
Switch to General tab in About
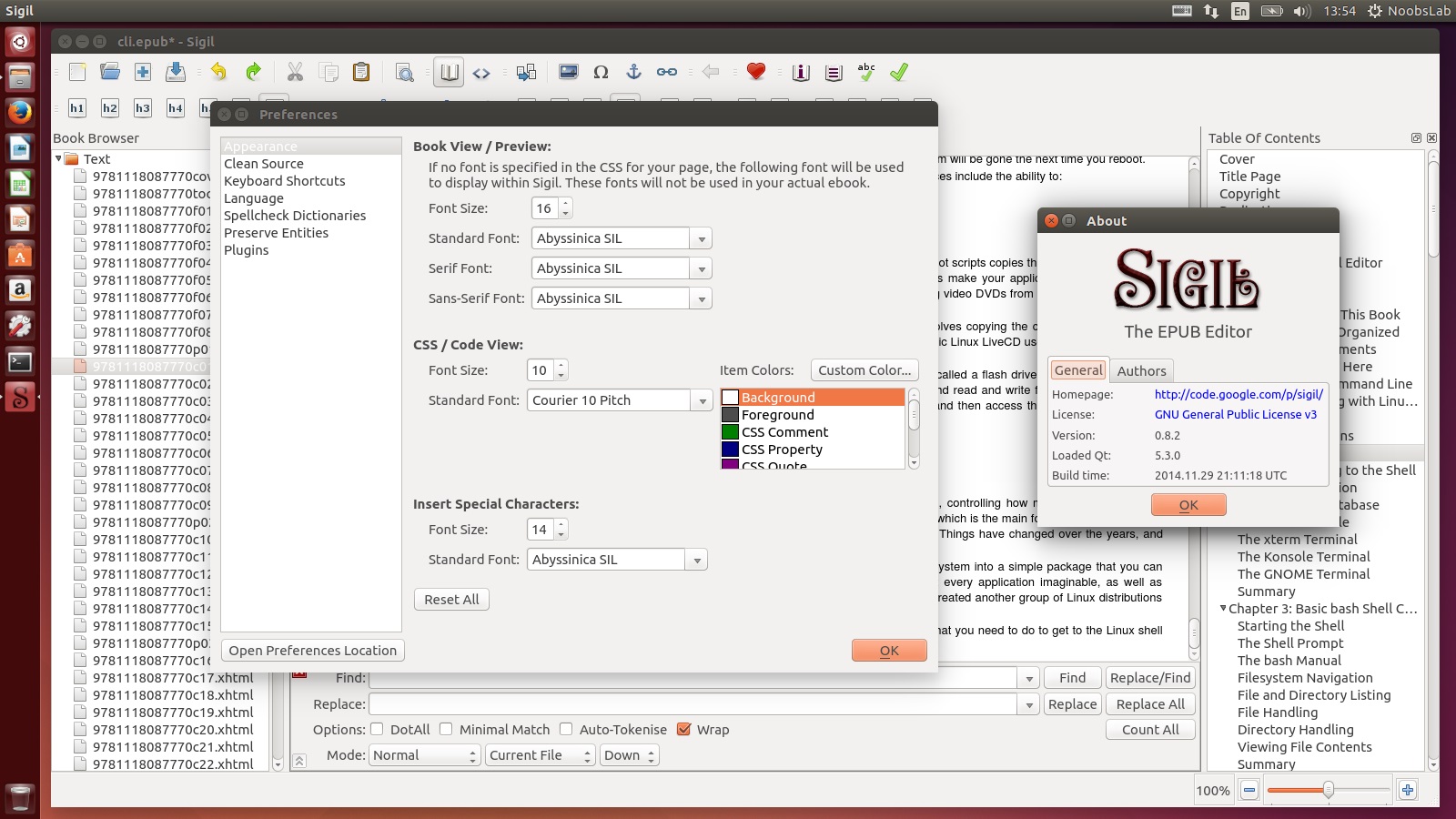(1078, 370)
